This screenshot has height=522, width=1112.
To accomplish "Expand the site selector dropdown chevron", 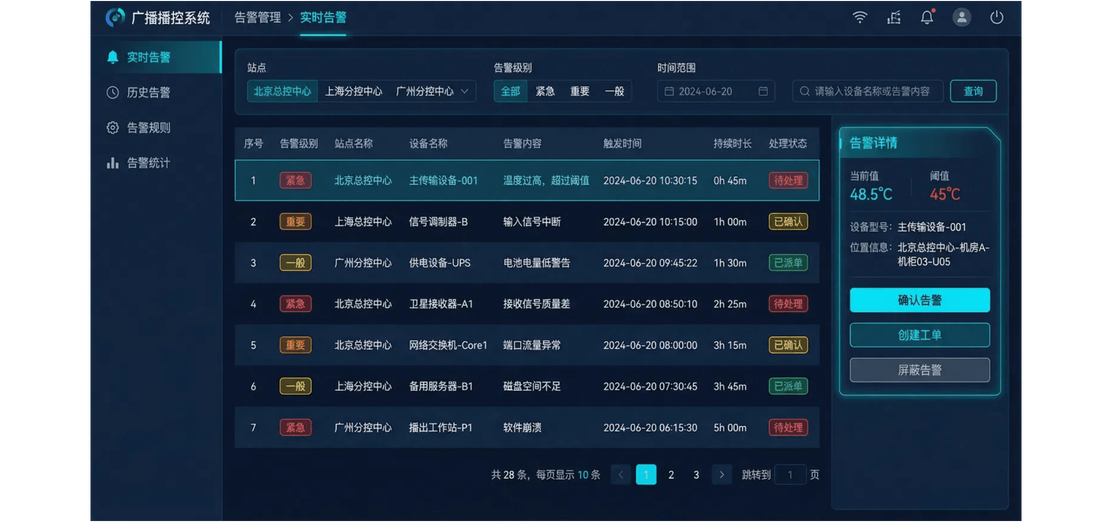I will pyautogui.click(x=465, y=91).
